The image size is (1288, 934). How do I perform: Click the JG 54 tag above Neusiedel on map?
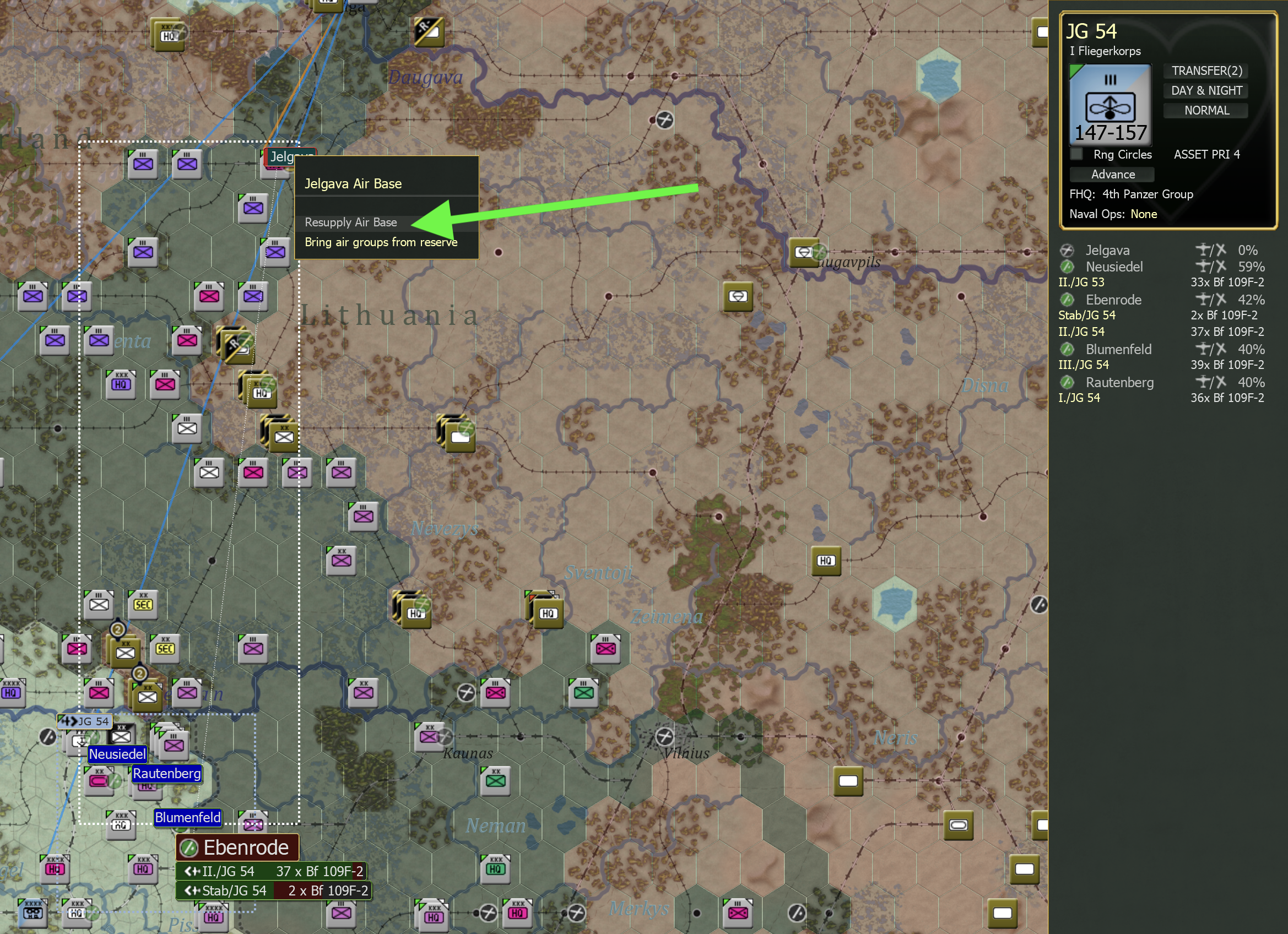click(x=85, y=721)
